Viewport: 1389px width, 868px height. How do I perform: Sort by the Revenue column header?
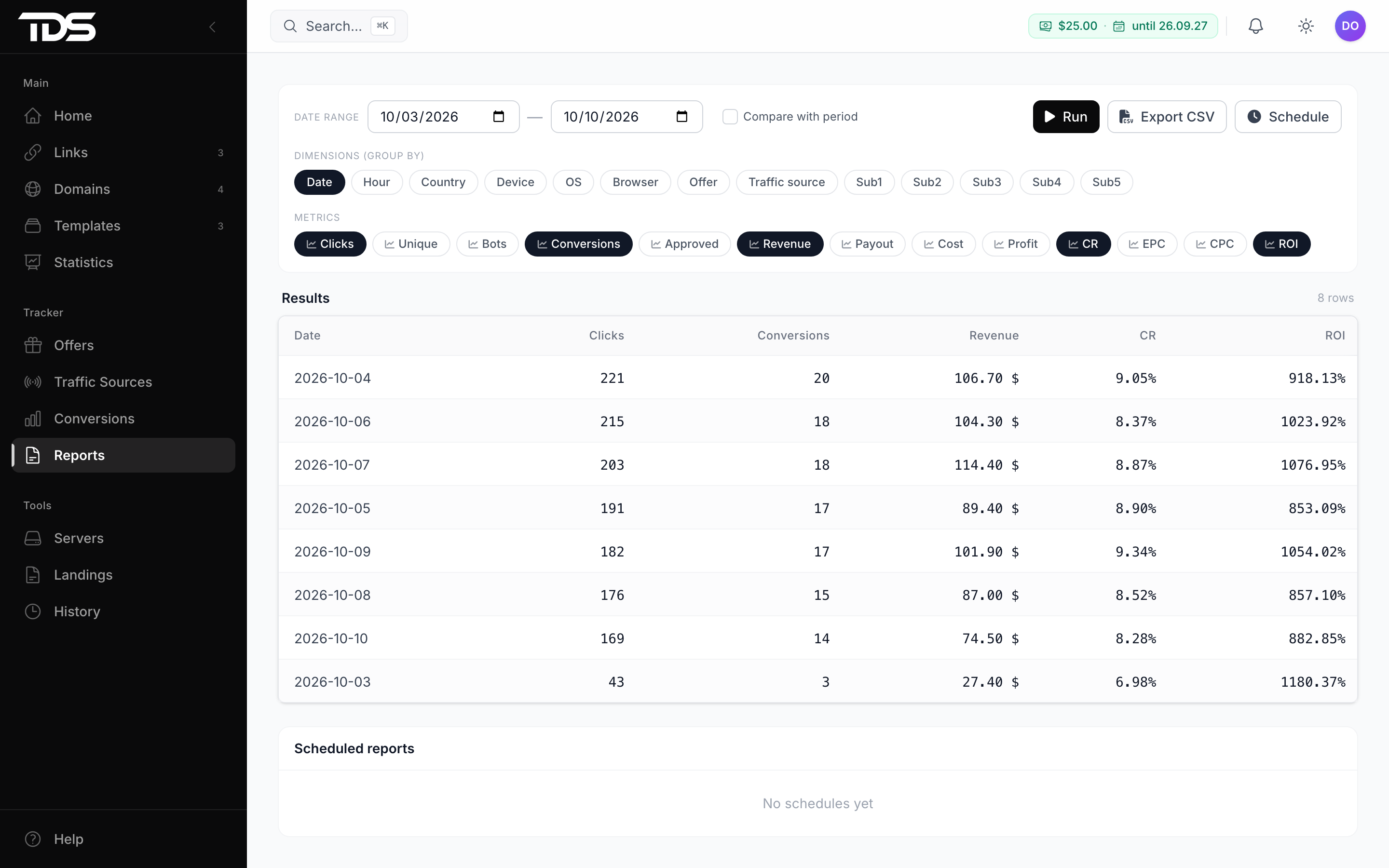click(994, 335)
